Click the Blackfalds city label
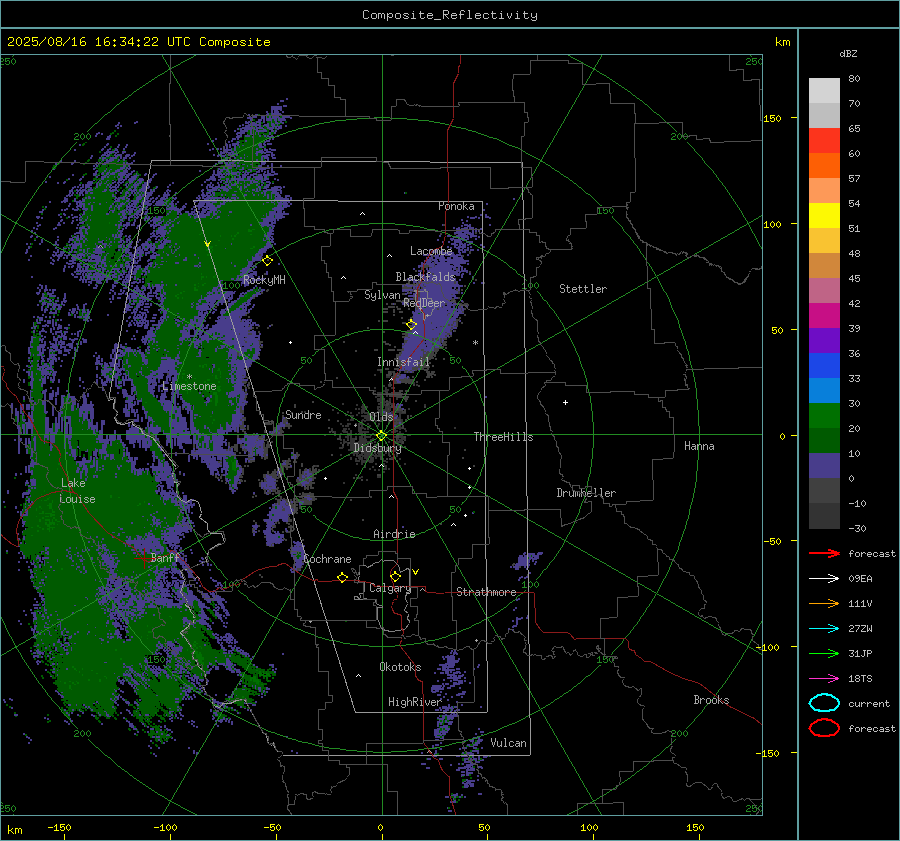The image size is (900, 841). coord(425,277)
